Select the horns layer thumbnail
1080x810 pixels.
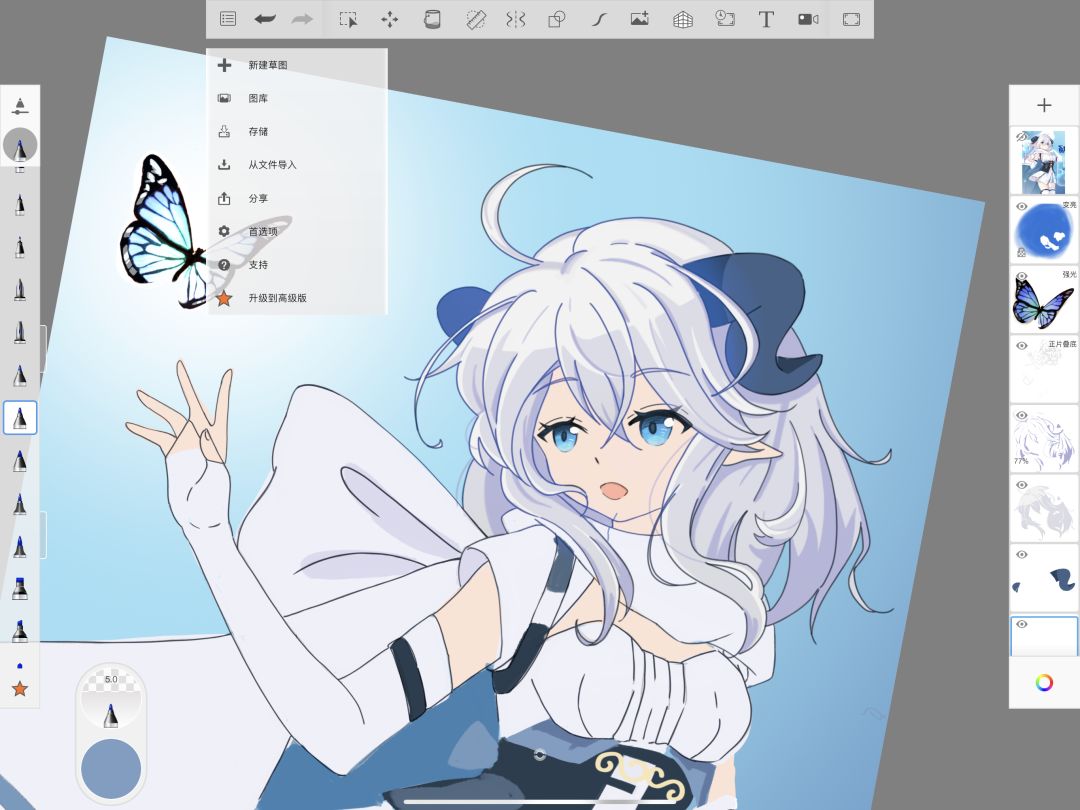point(1044,579)
